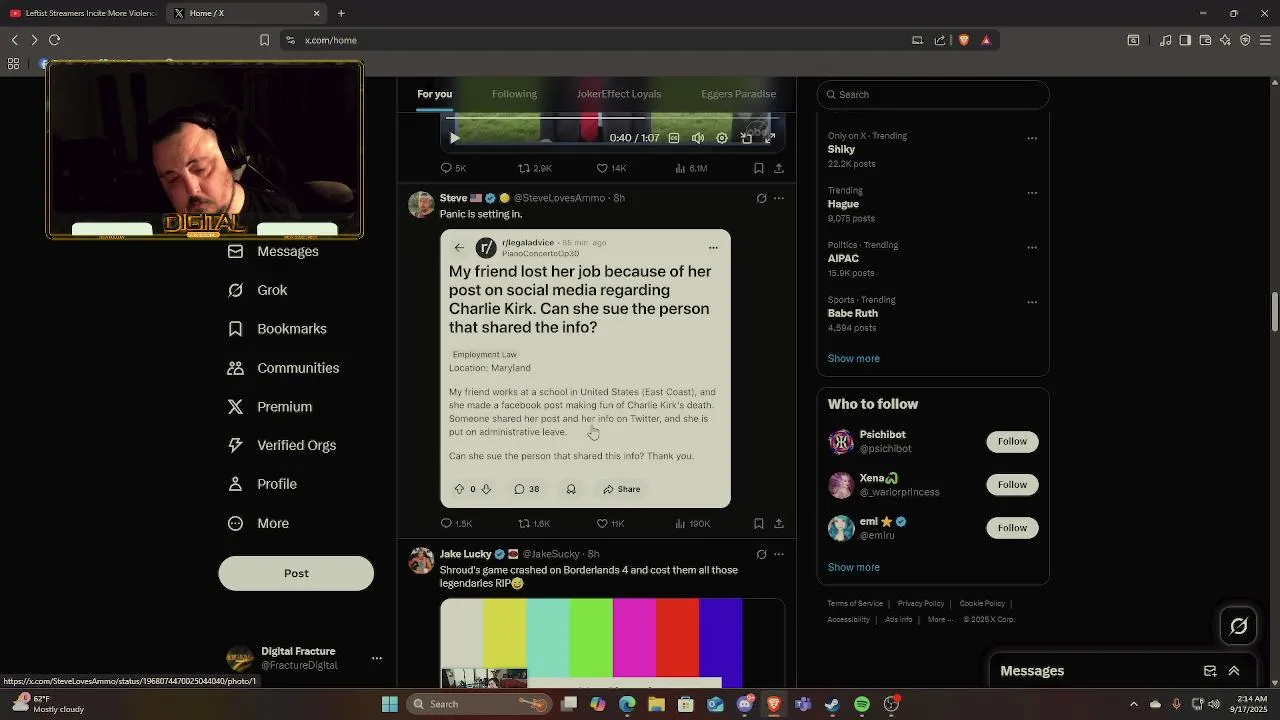This screenshot has height=720, width=1280.
Task: Switch to the Following tab
Action: click(x=514, y=94)
